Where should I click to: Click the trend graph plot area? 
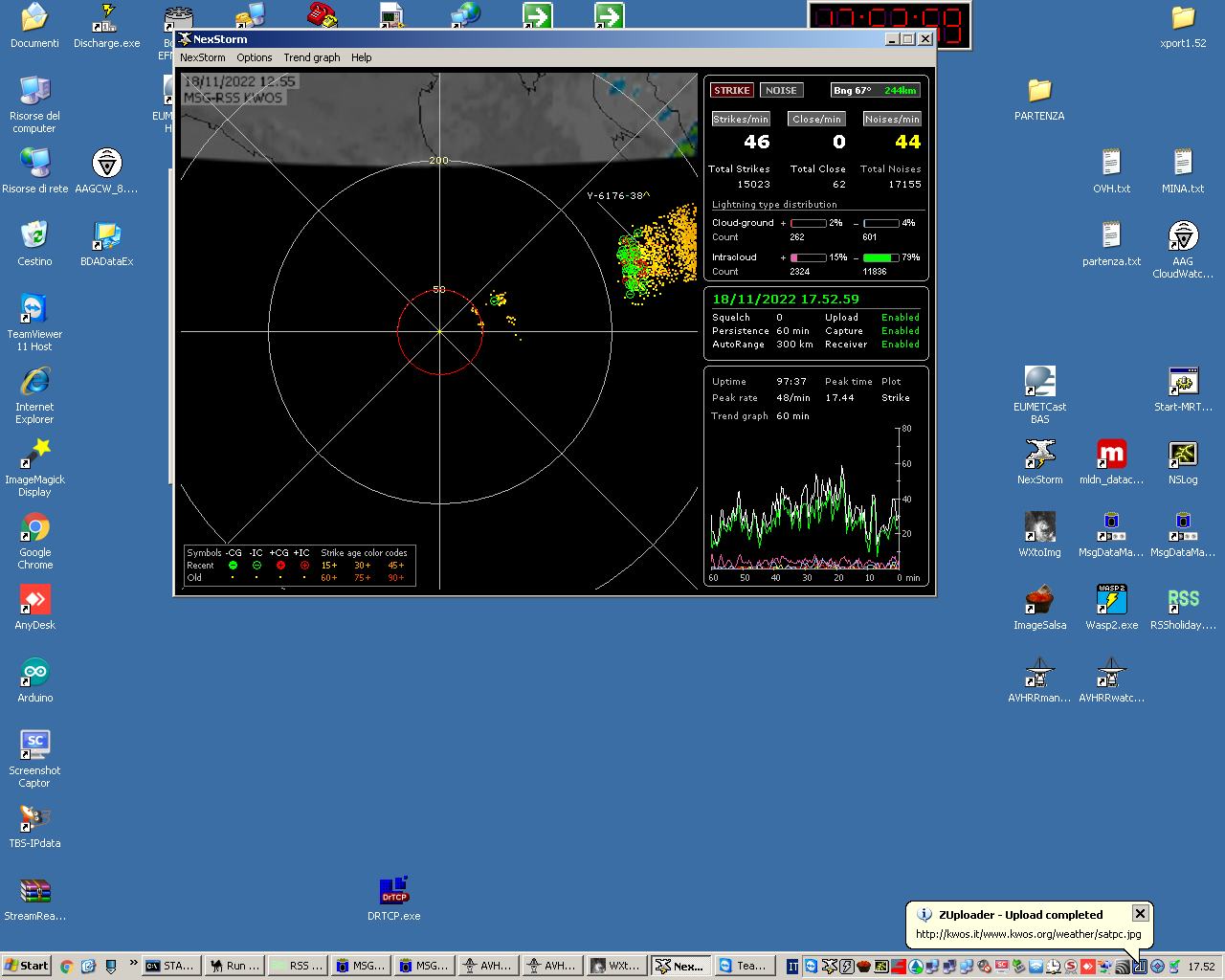(x=804, y=499)
